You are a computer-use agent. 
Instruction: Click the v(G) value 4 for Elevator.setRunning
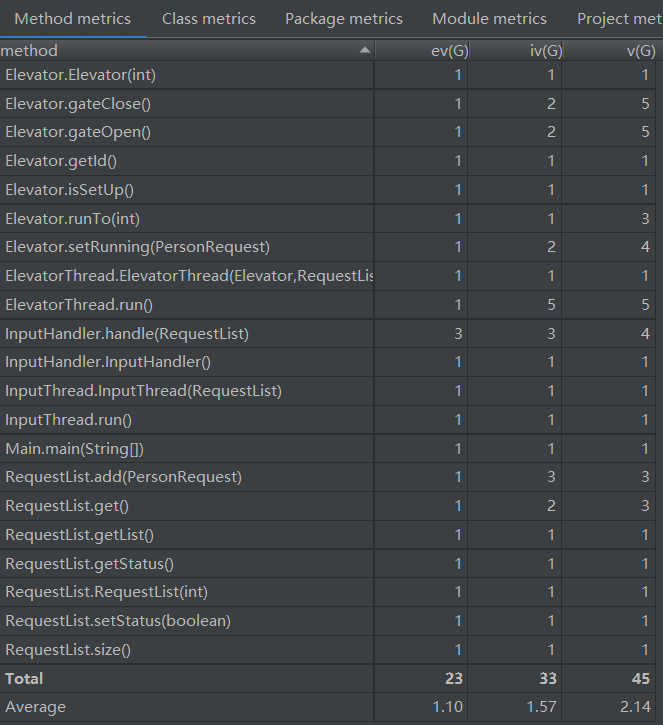(645, 247)
